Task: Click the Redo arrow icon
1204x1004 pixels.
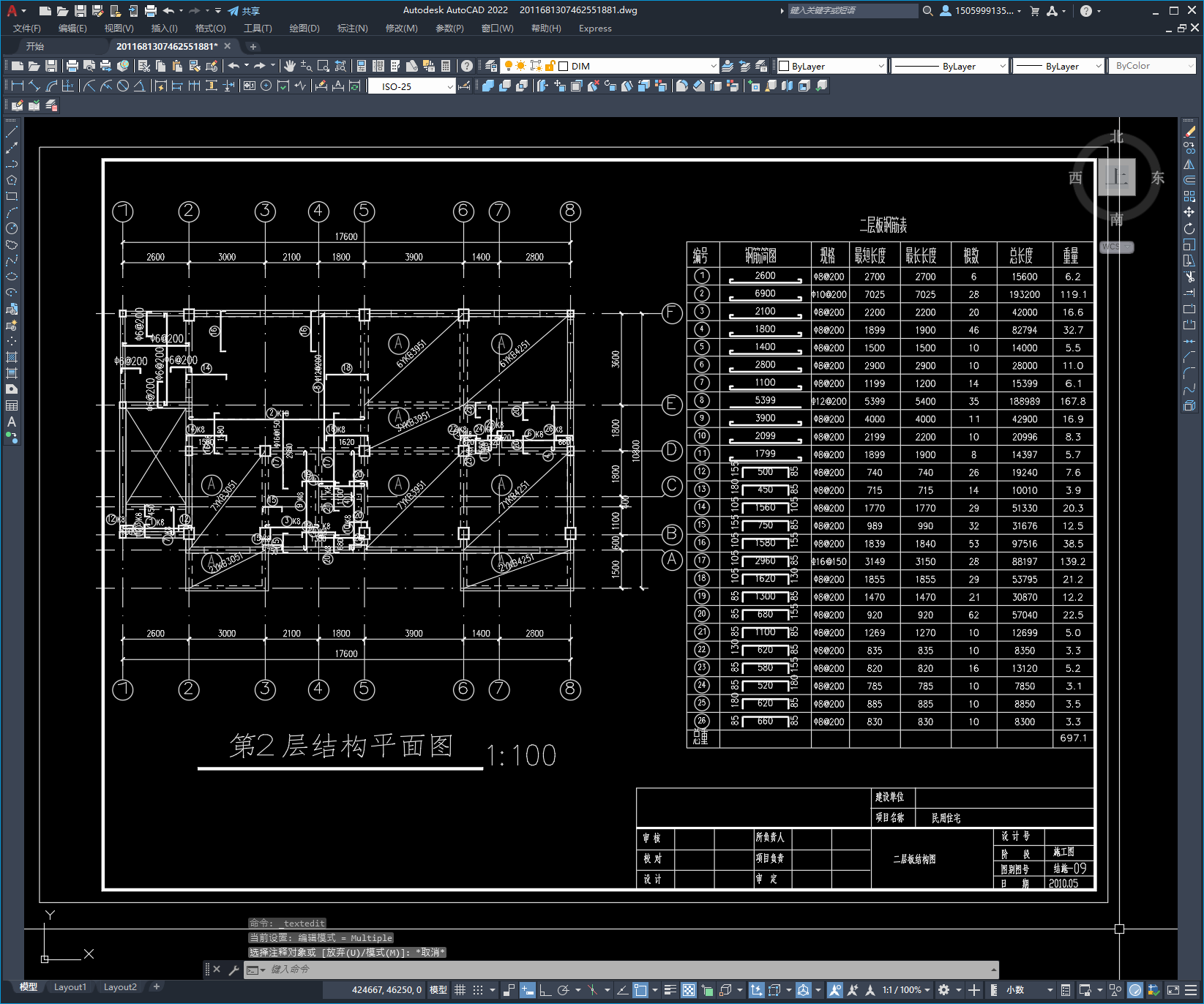Action: point(260,66)
